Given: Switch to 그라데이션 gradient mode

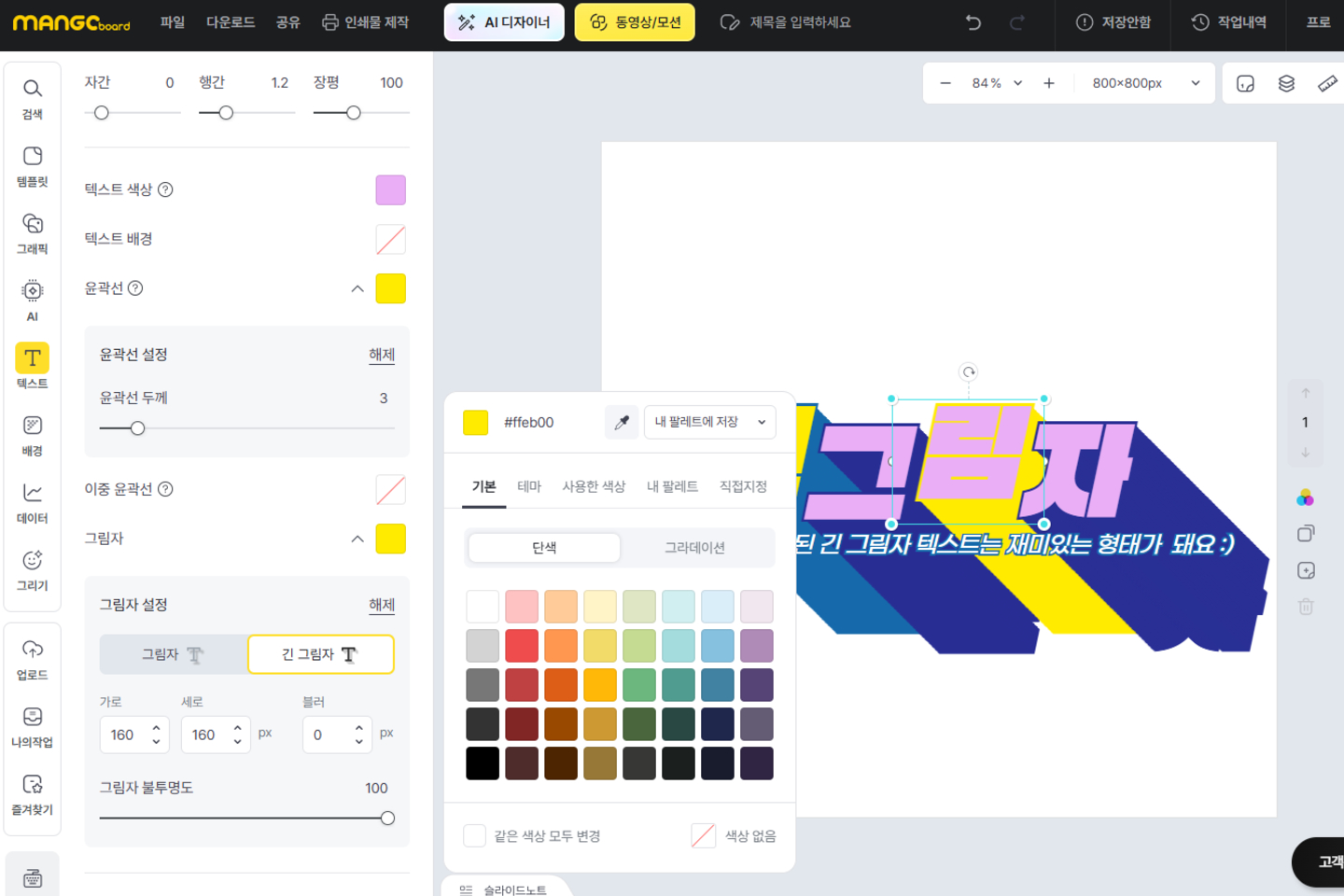Looking at the screenshot, I should 694,548.
